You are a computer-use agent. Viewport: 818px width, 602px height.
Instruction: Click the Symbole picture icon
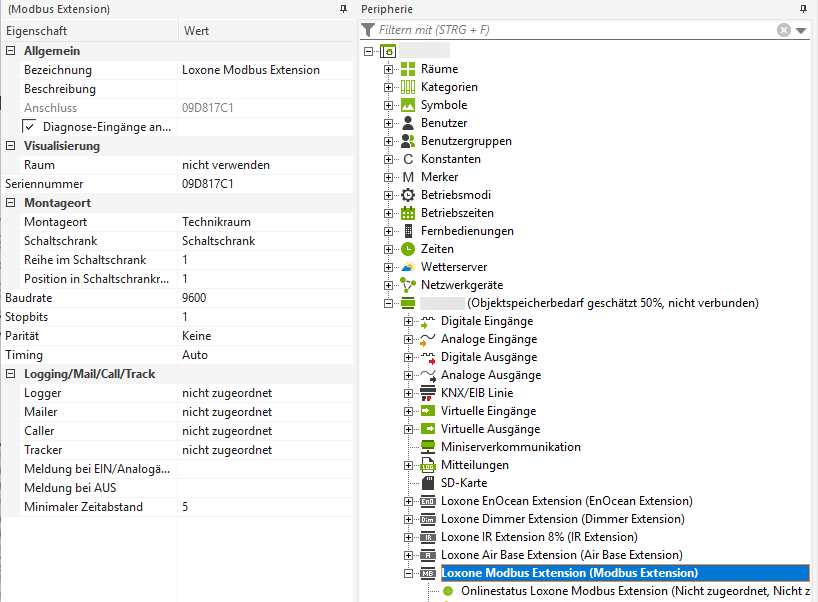[x=408, y=105]
